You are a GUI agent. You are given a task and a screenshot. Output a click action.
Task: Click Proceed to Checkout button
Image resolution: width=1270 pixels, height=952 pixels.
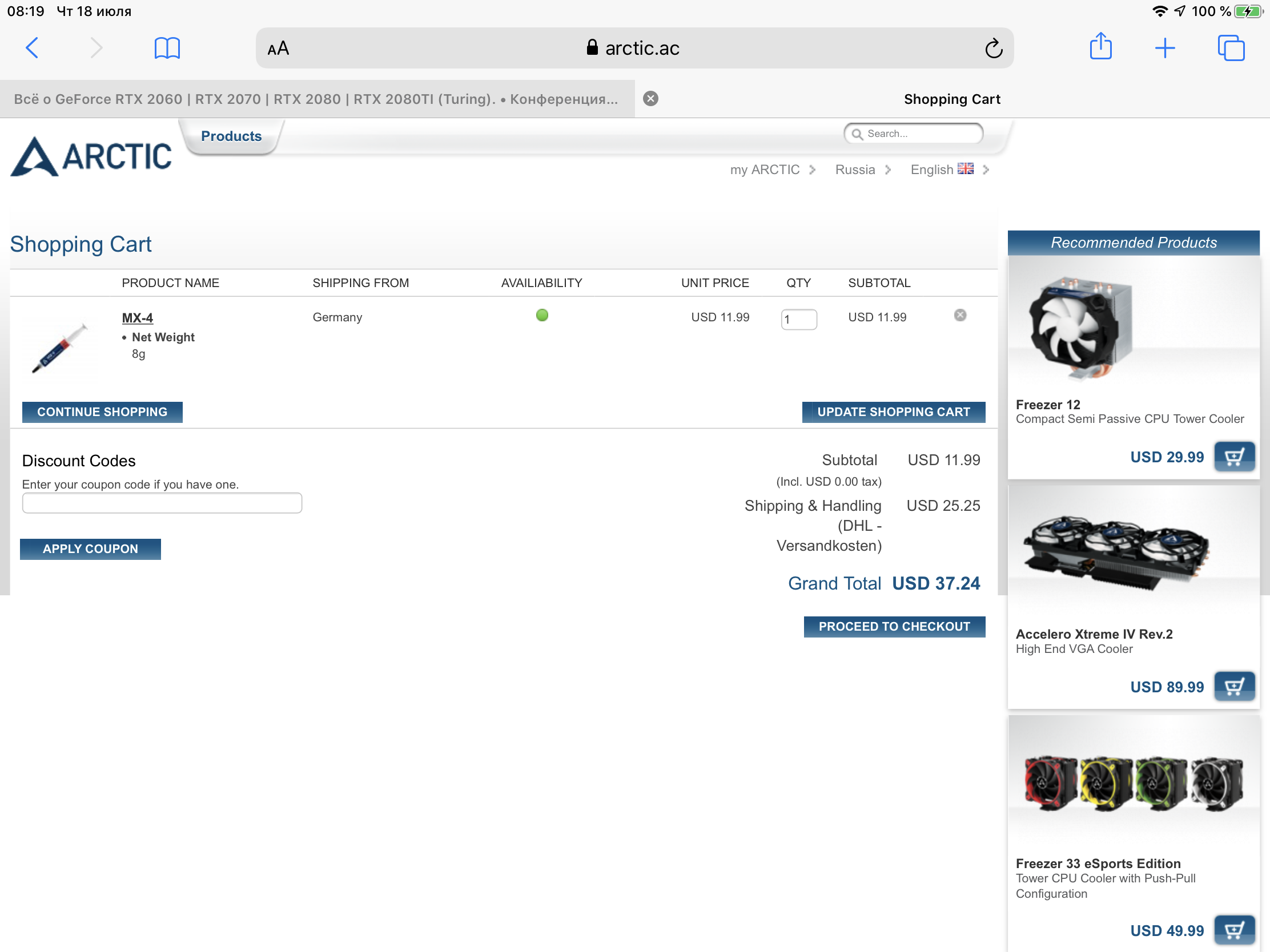click(x=894, y=627)
